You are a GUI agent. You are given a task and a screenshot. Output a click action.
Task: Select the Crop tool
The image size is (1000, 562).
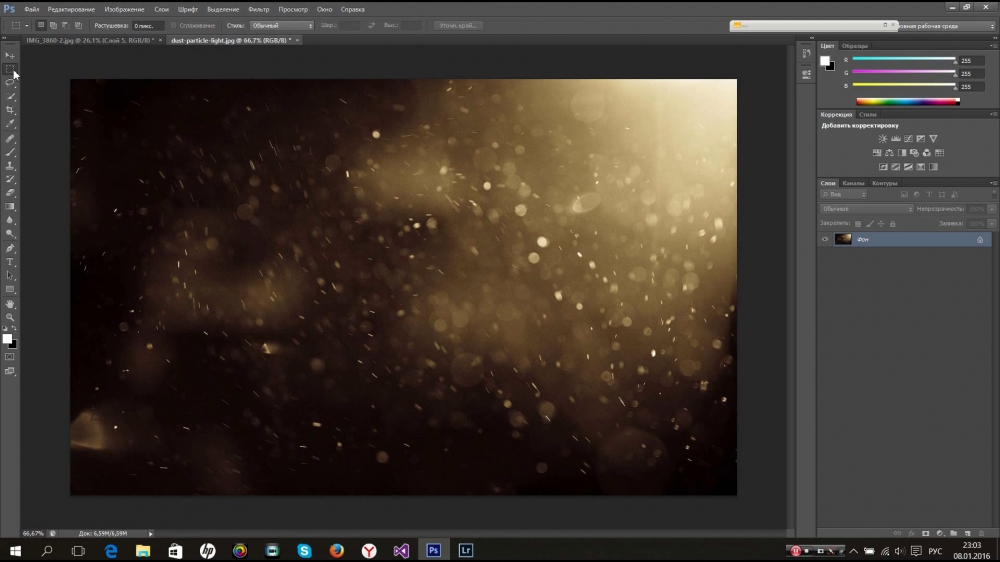coord(10,110)
